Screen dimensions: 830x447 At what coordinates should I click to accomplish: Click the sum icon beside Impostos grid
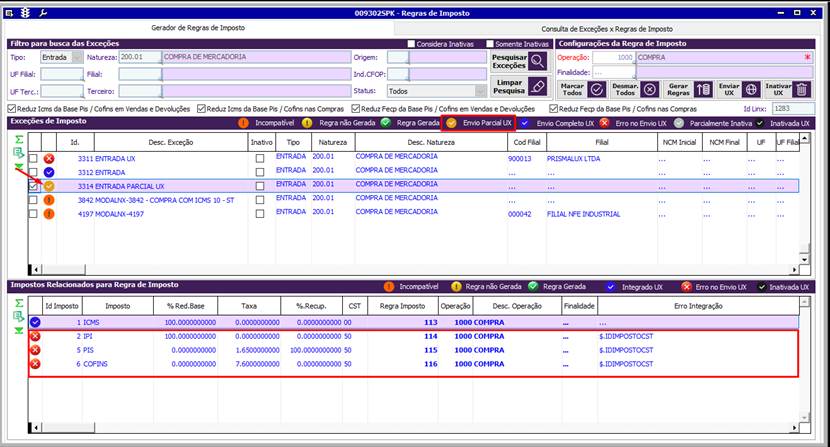[x=19, y=303]
